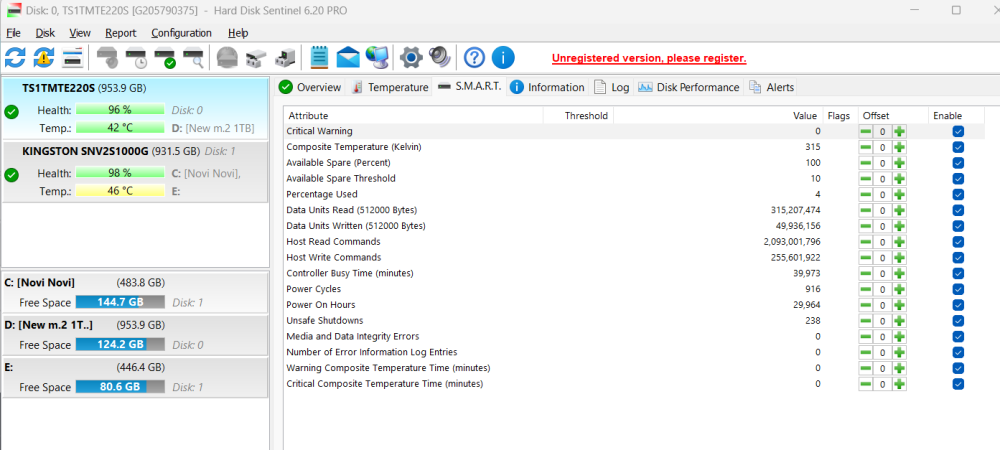Open the File menu

click(13, 33)
